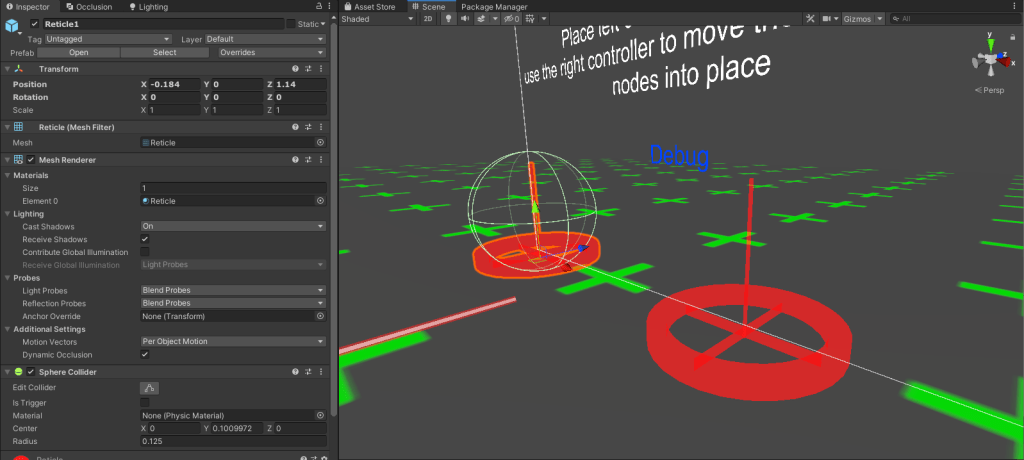1024x460 pixels.
Task: Open the Cast Shadows dropdown
Action: click(232, 227)
